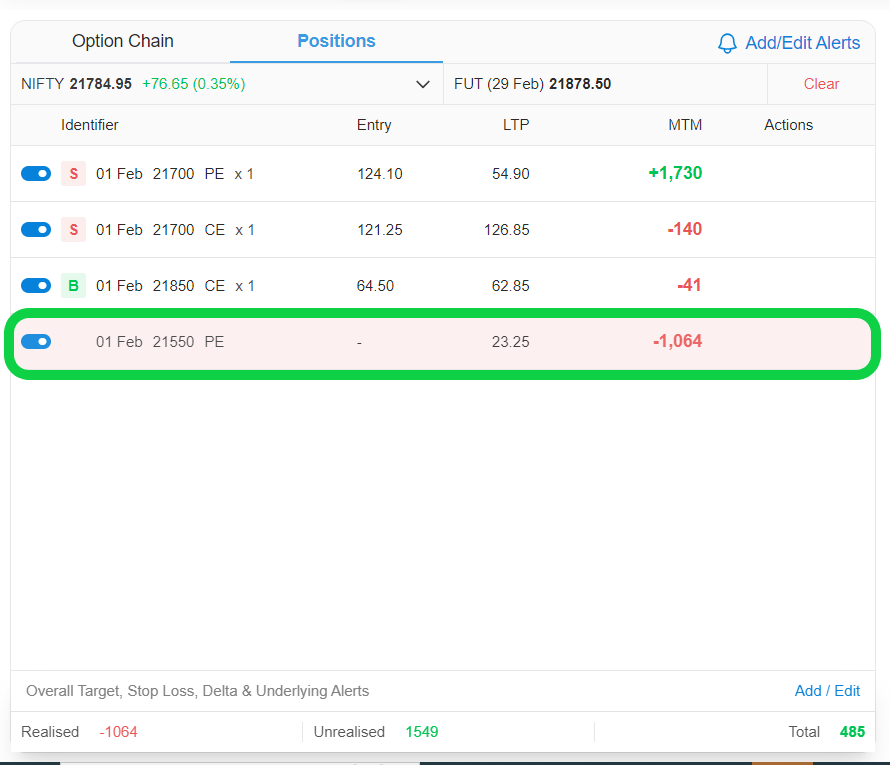Click entry price 121.25
The image size is (890, 765).
pyautogui.click(x=380, y=230)
